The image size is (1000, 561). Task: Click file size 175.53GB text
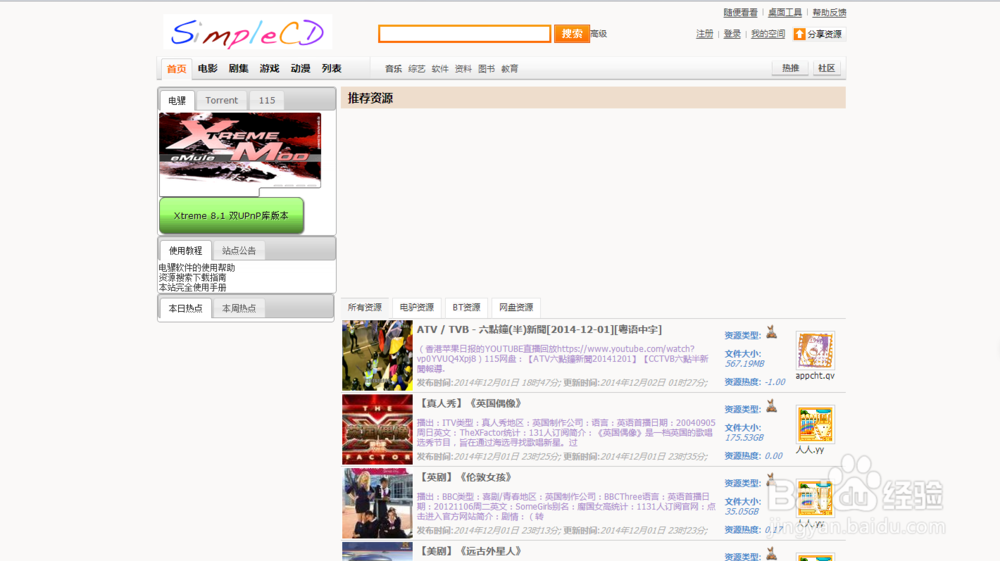point(744,437)
